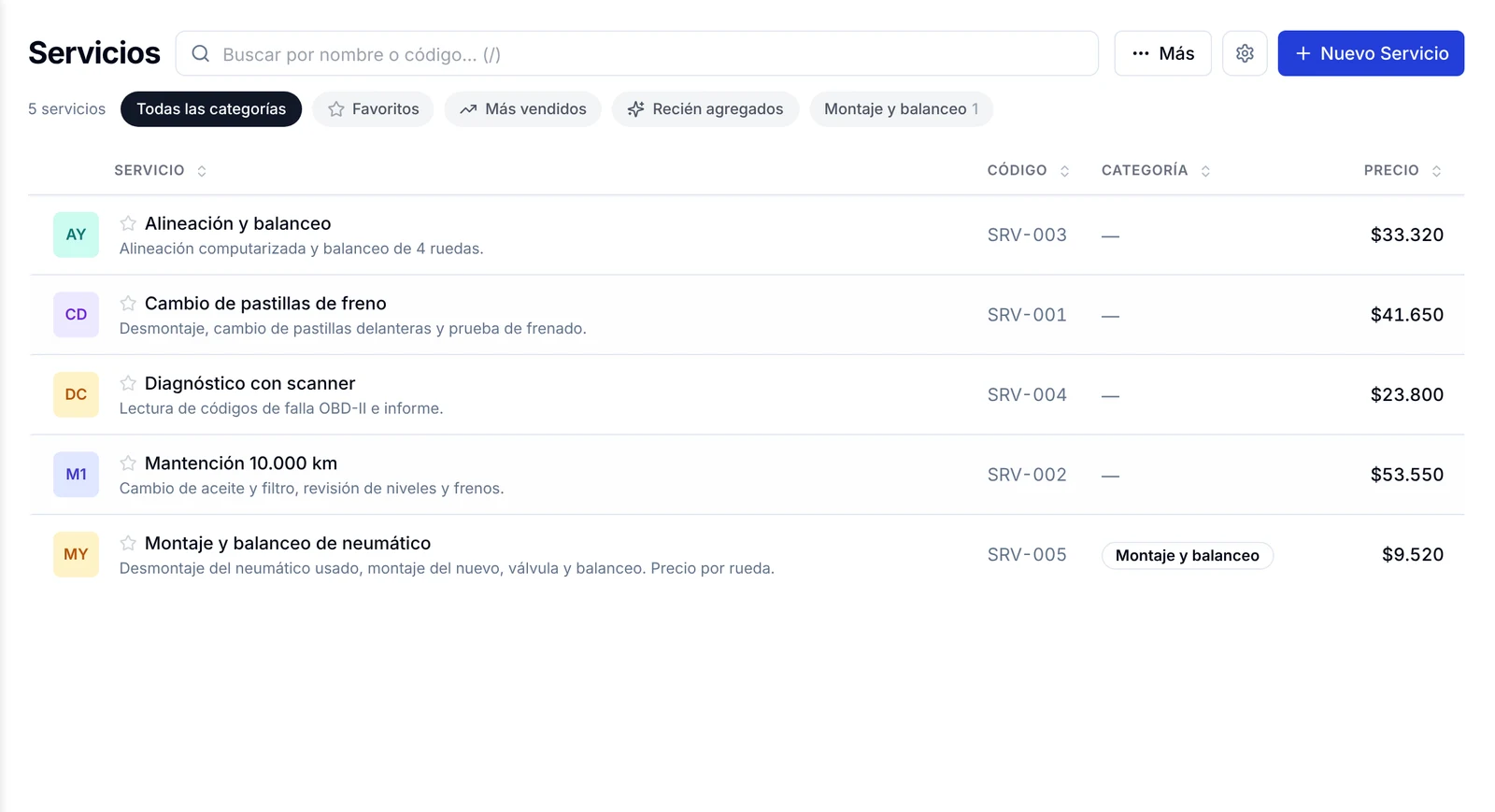Show Más vendidos services
The image size is (1495, 812).
(x=522, y=109)
